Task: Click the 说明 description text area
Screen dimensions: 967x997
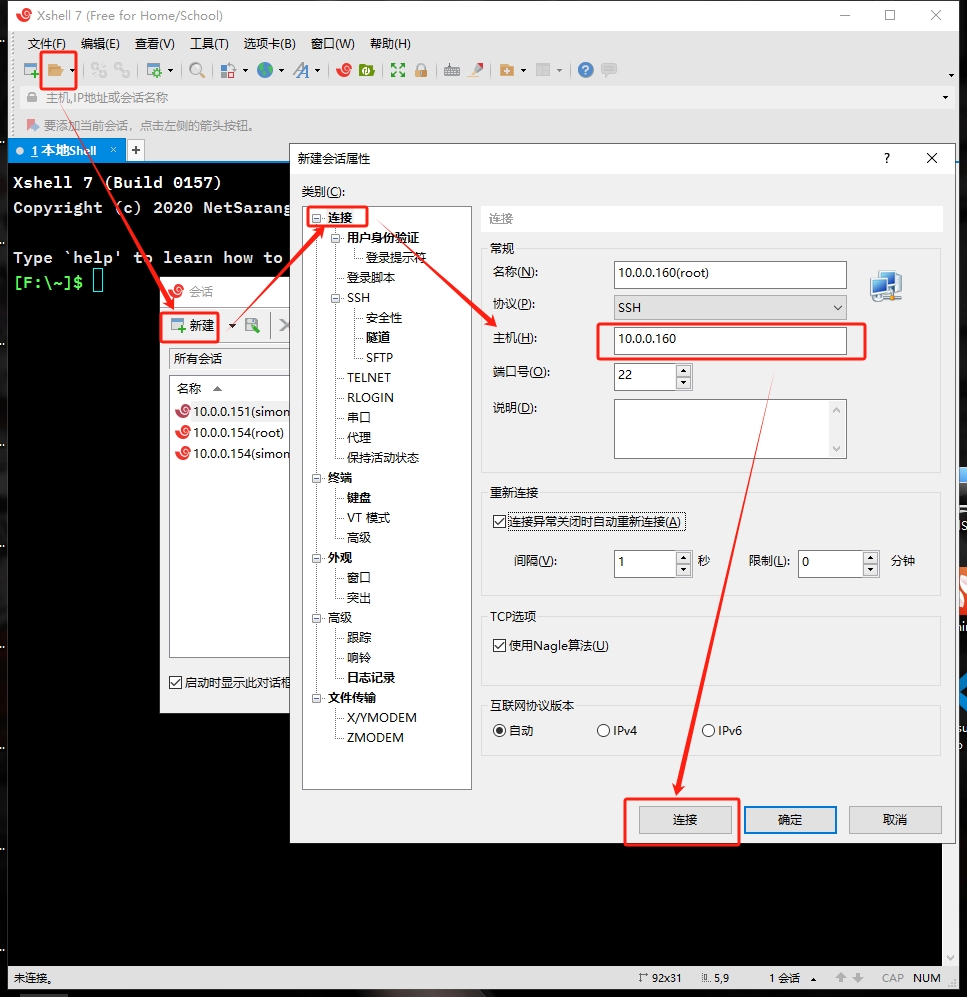Action: point(730,429)
